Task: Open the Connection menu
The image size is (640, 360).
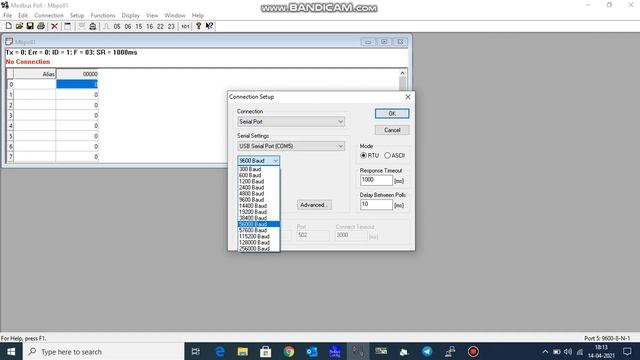Action: click(49, 16)
